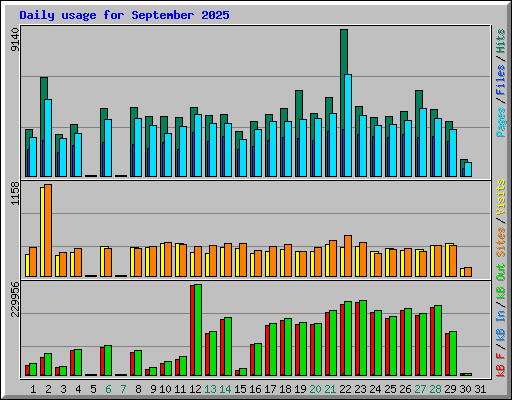Select the 9140 top chart axis value
This screenshot has height=400, width=512.
[15, 40]
